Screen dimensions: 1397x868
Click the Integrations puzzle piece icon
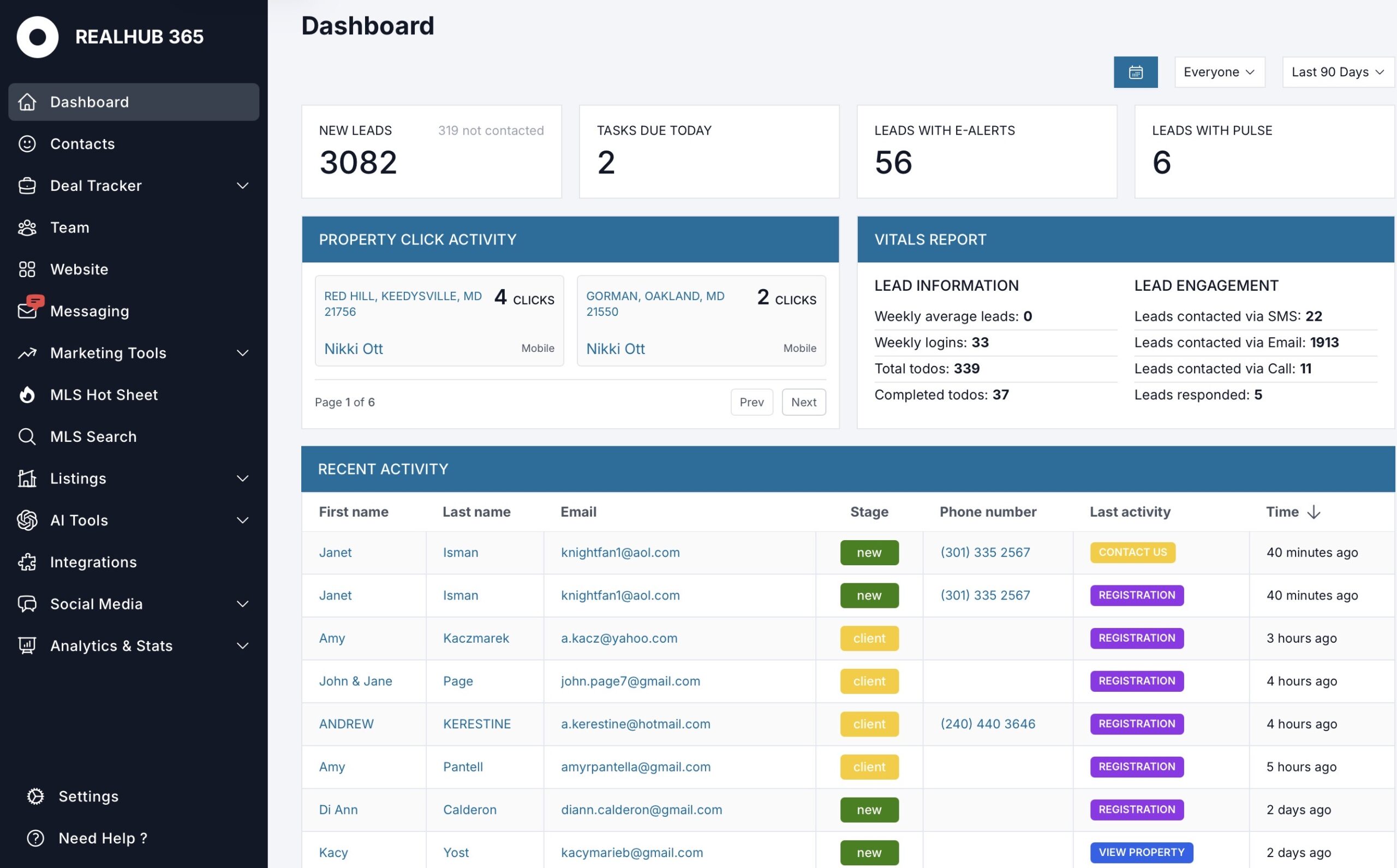[x=27, y=562]
